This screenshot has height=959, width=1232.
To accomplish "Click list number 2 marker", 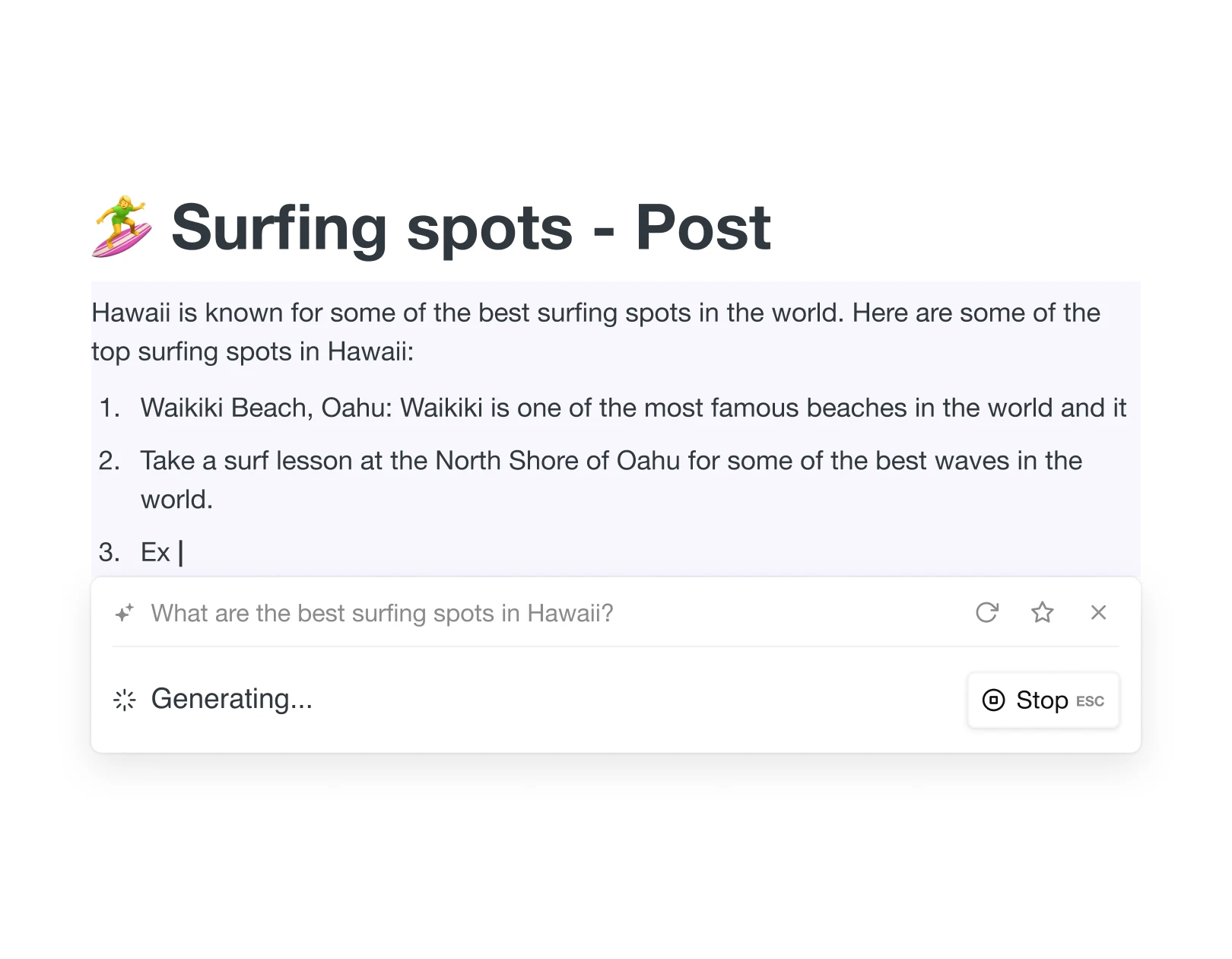I will (x=110, y=461).
